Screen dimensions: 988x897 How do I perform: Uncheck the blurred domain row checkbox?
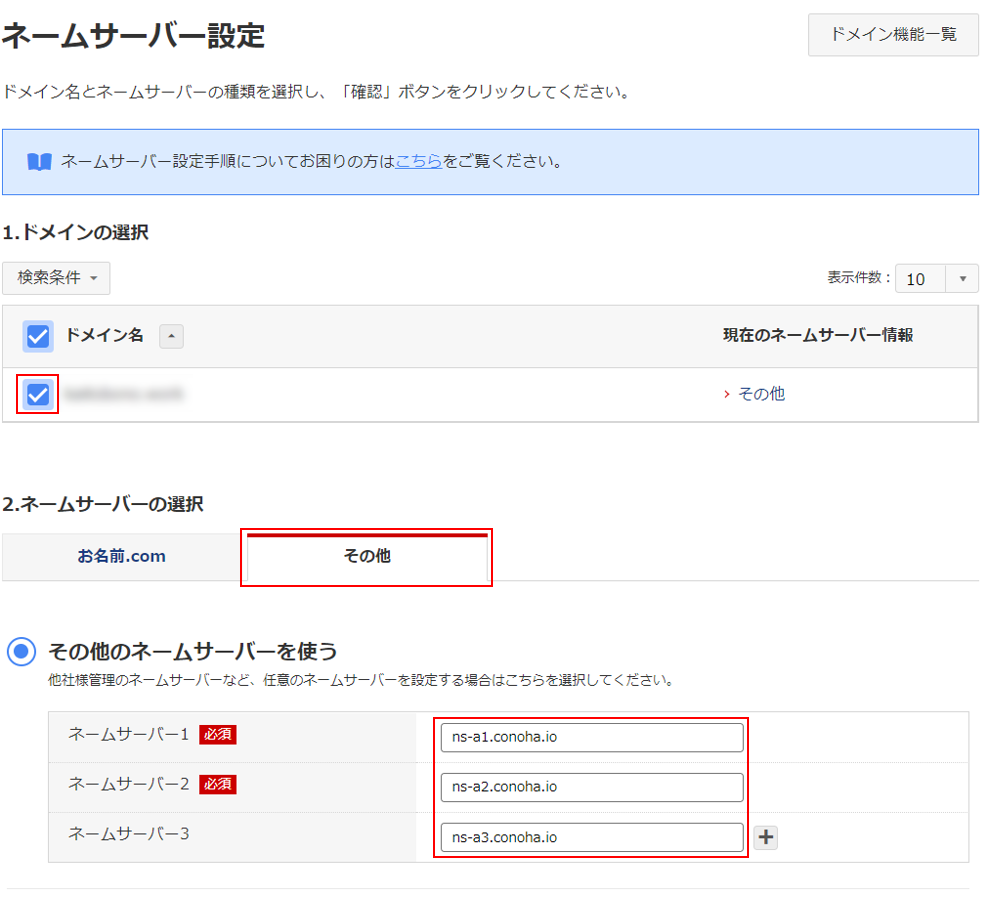tap(37, 395)
